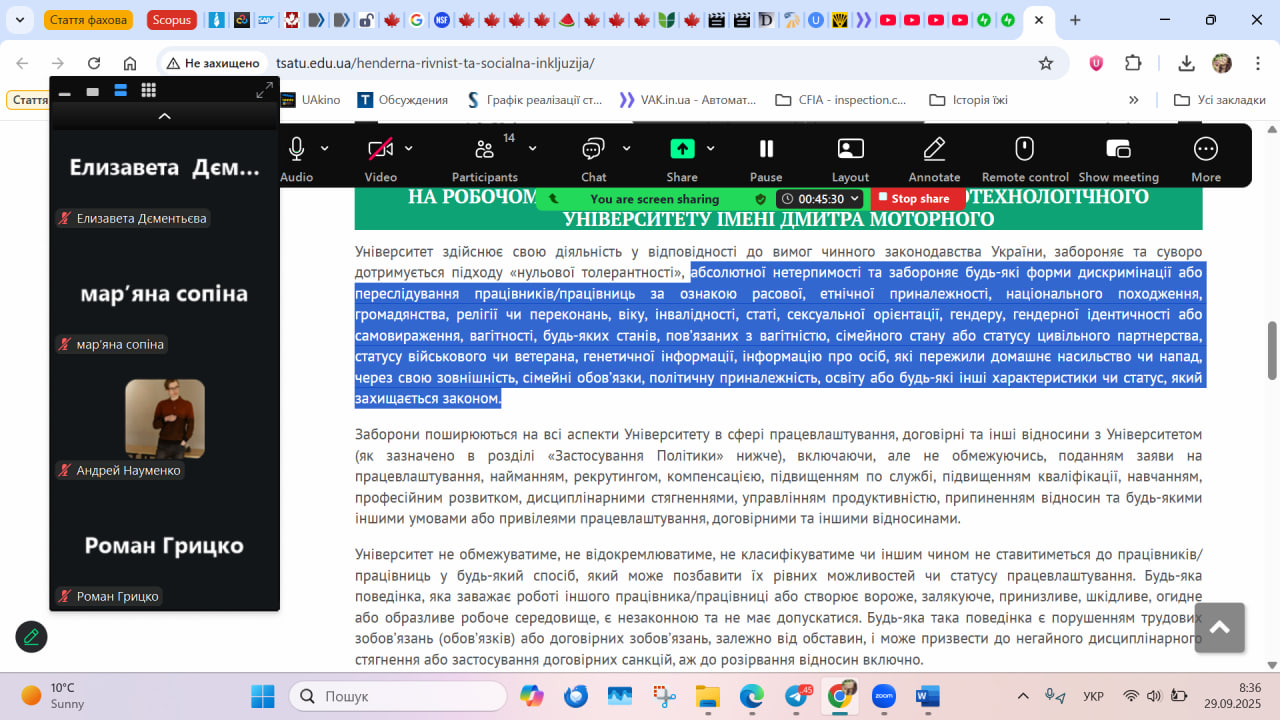The image size is (1280, 720).
Task: Click the scroll-to-top arrow button
Action: coord(1219,628)
